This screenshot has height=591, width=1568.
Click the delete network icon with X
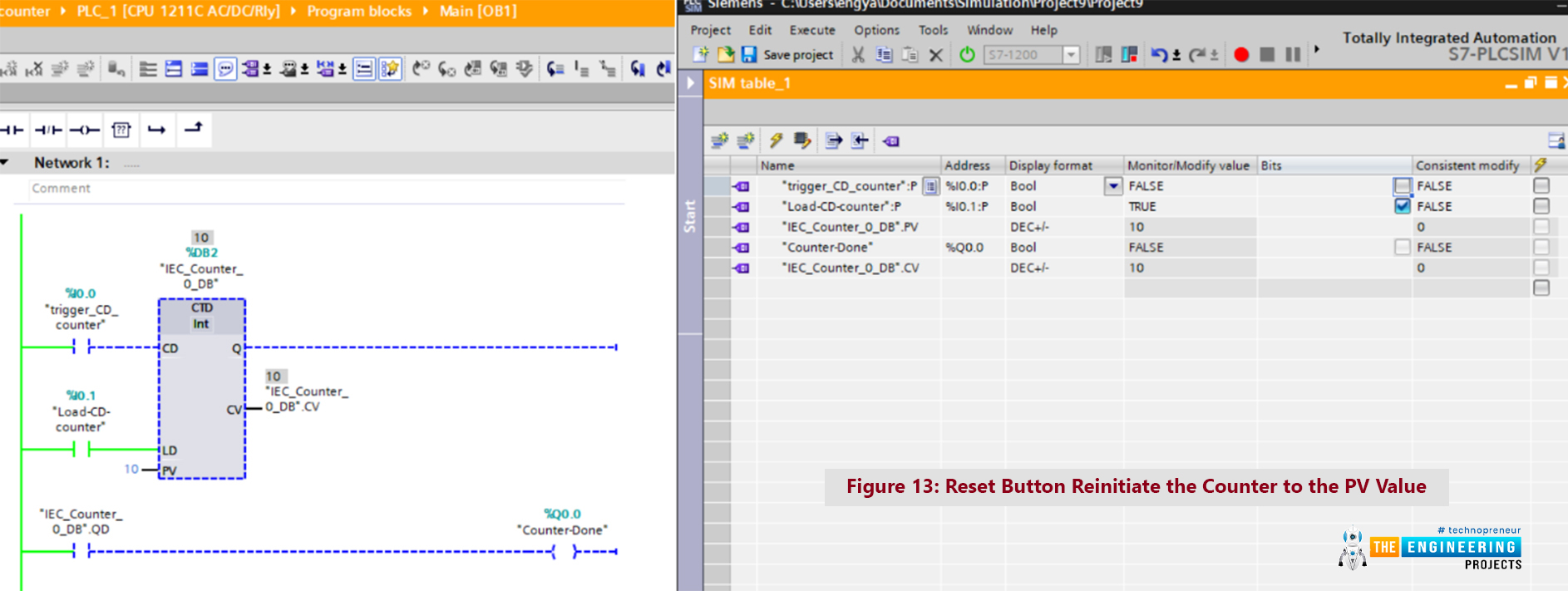[34, 69]
